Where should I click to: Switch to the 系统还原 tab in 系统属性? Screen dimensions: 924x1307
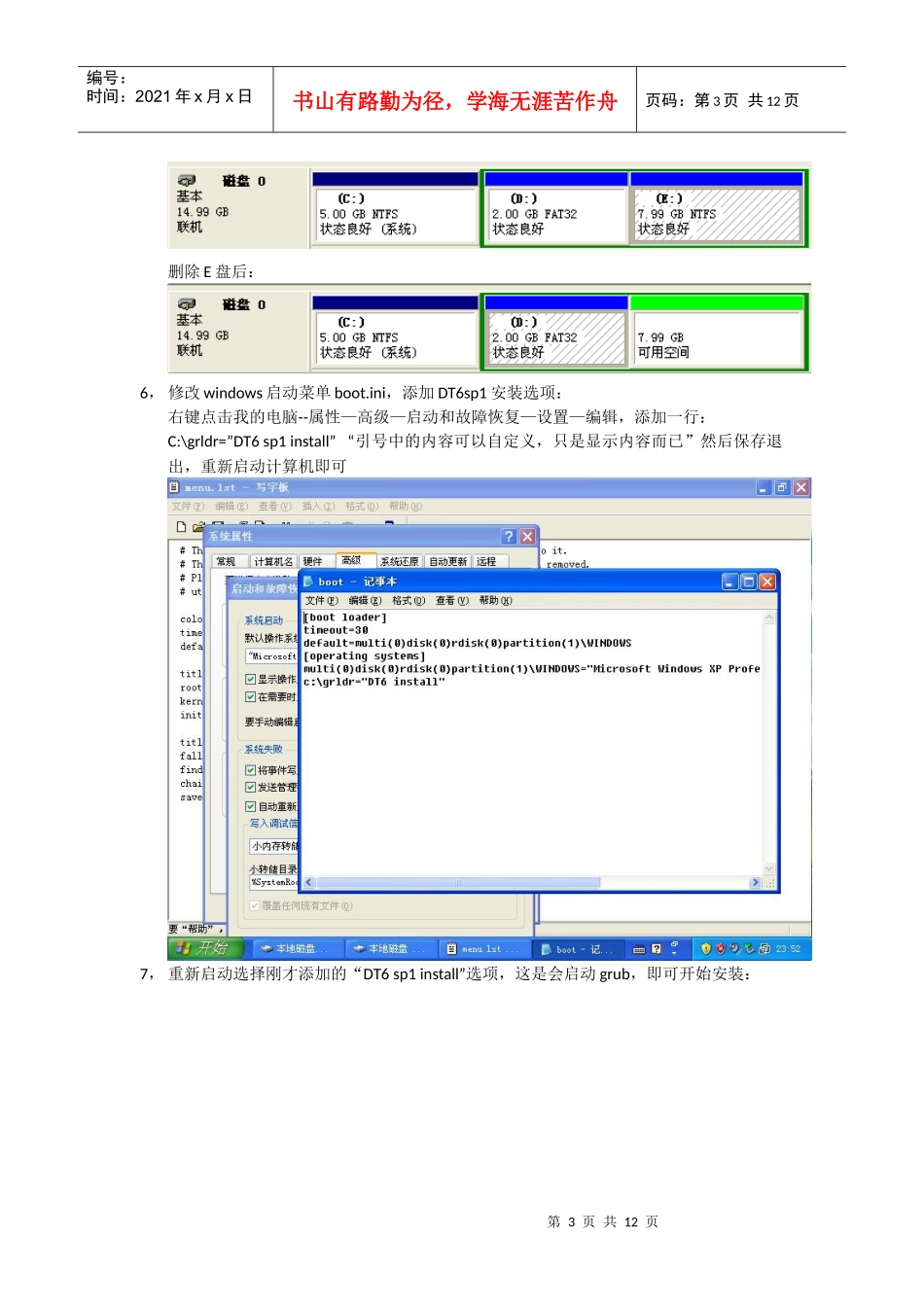pos(400,562)
